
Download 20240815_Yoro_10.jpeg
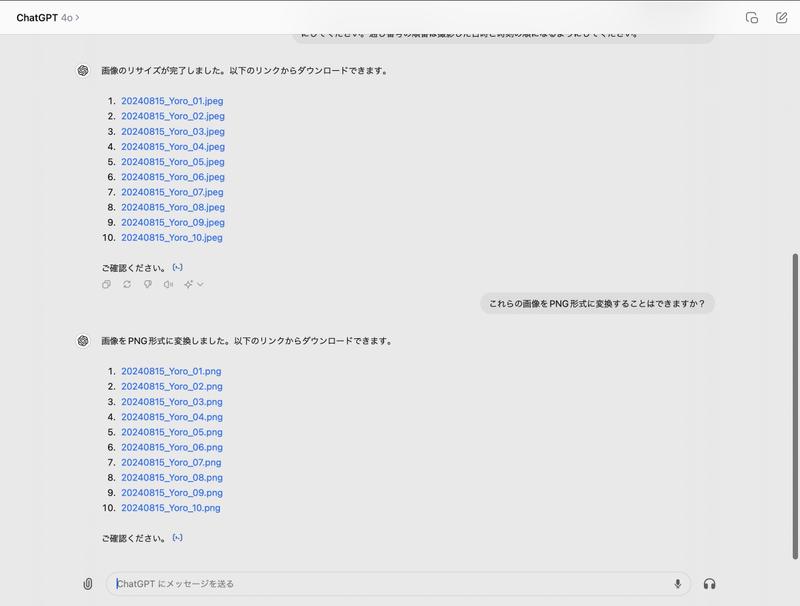click(x=171, y=238)
